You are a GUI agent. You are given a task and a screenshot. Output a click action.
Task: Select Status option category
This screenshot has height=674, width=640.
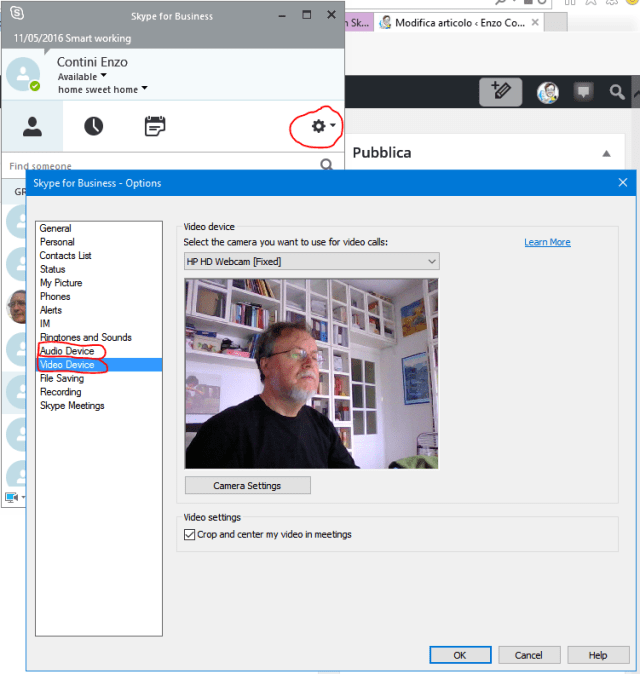52,269
